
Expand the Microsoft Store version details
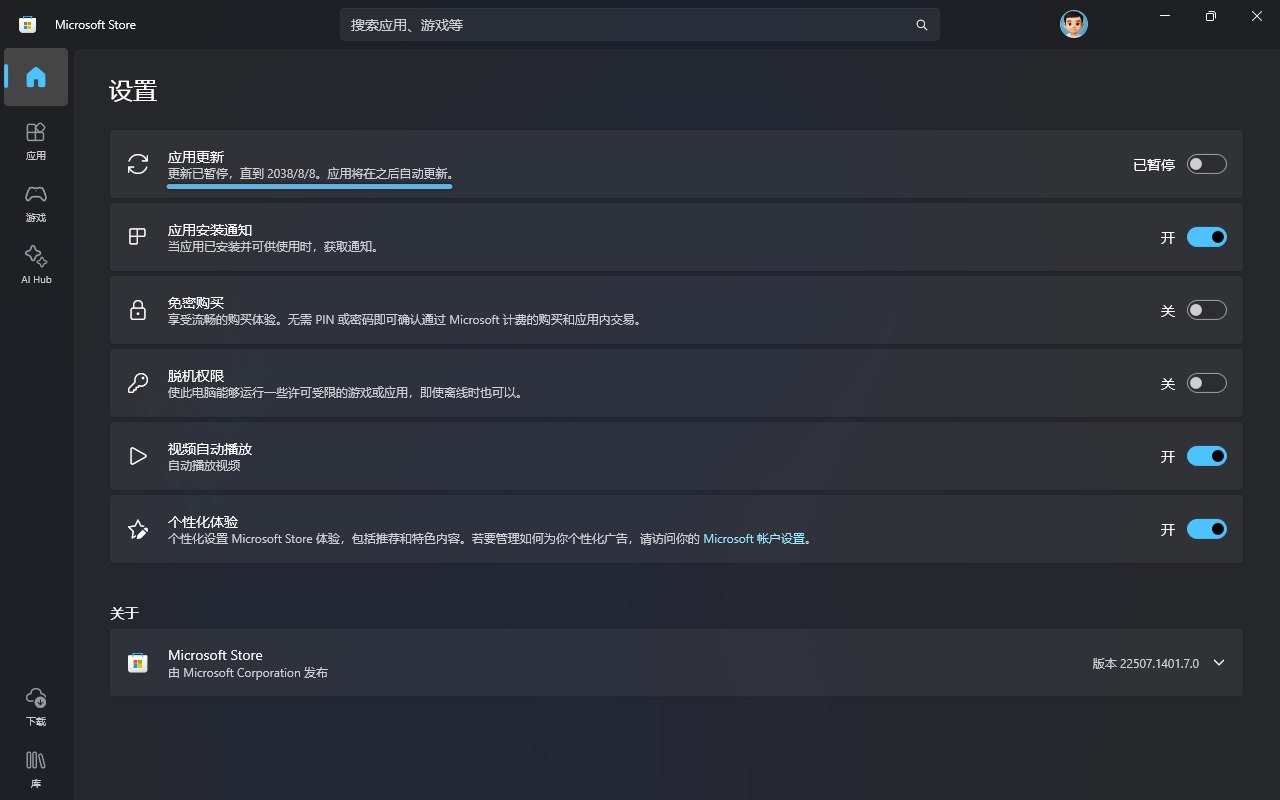click(x=1219, y=662)
